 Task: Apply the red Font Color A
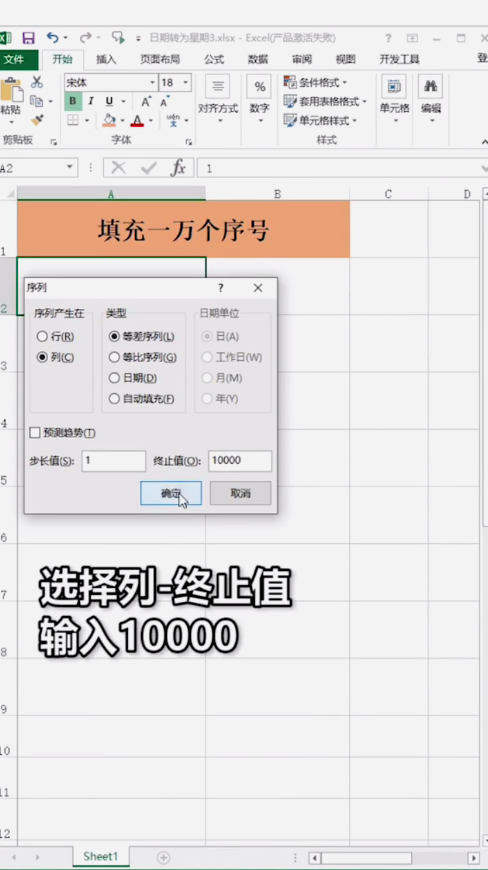137,120
